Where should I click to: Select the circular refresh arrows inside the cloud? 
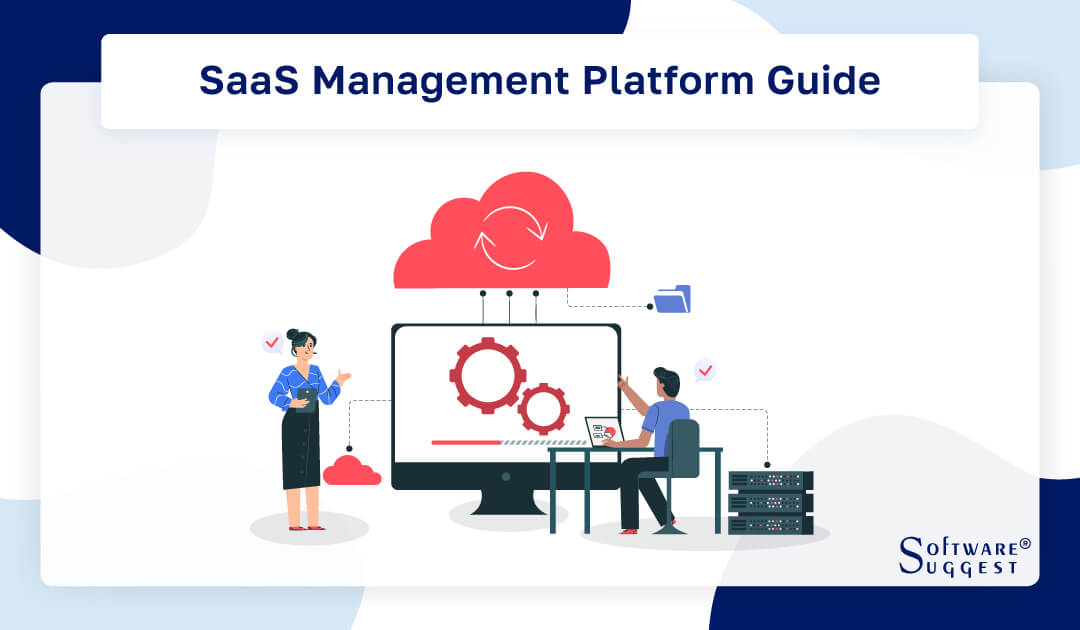(x=512, y=238)
